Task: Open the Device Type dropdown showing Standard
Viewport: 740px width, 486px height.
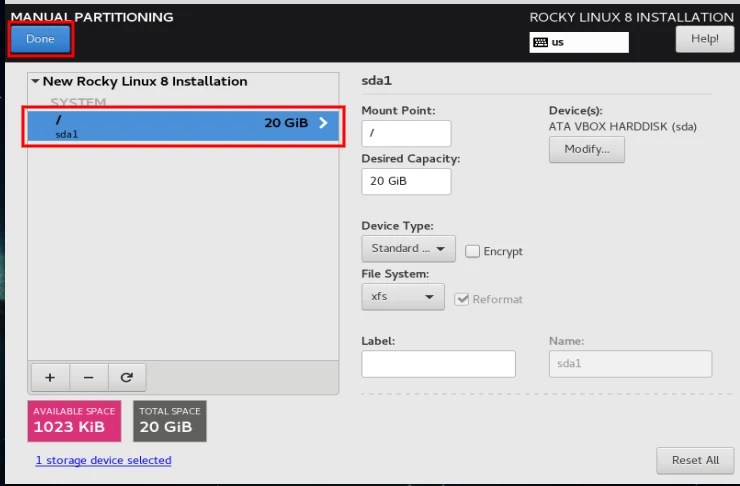Action: pyautogui.click(x=408, y=249)
